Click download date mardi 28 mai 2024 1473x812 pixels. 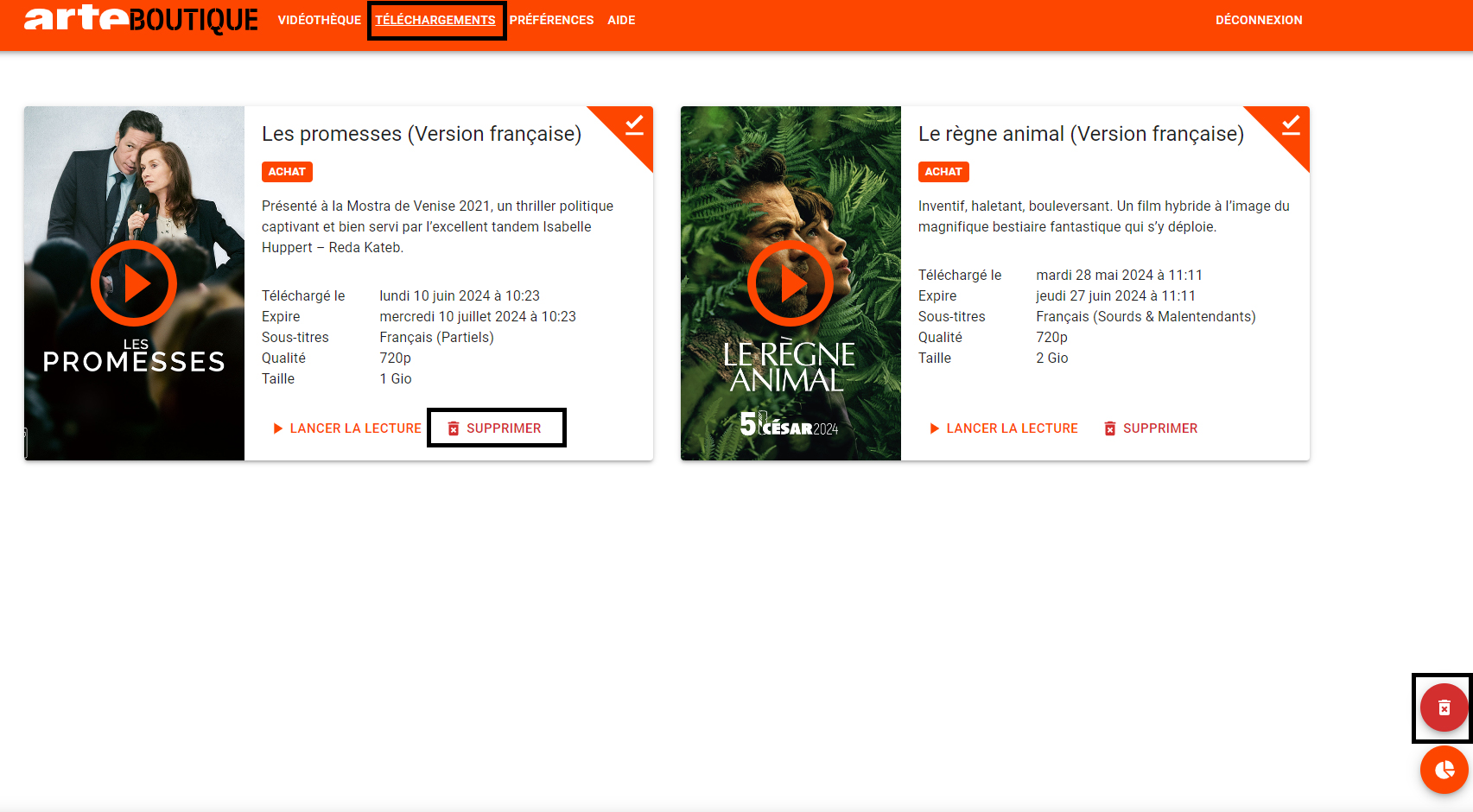point(1119,275)
